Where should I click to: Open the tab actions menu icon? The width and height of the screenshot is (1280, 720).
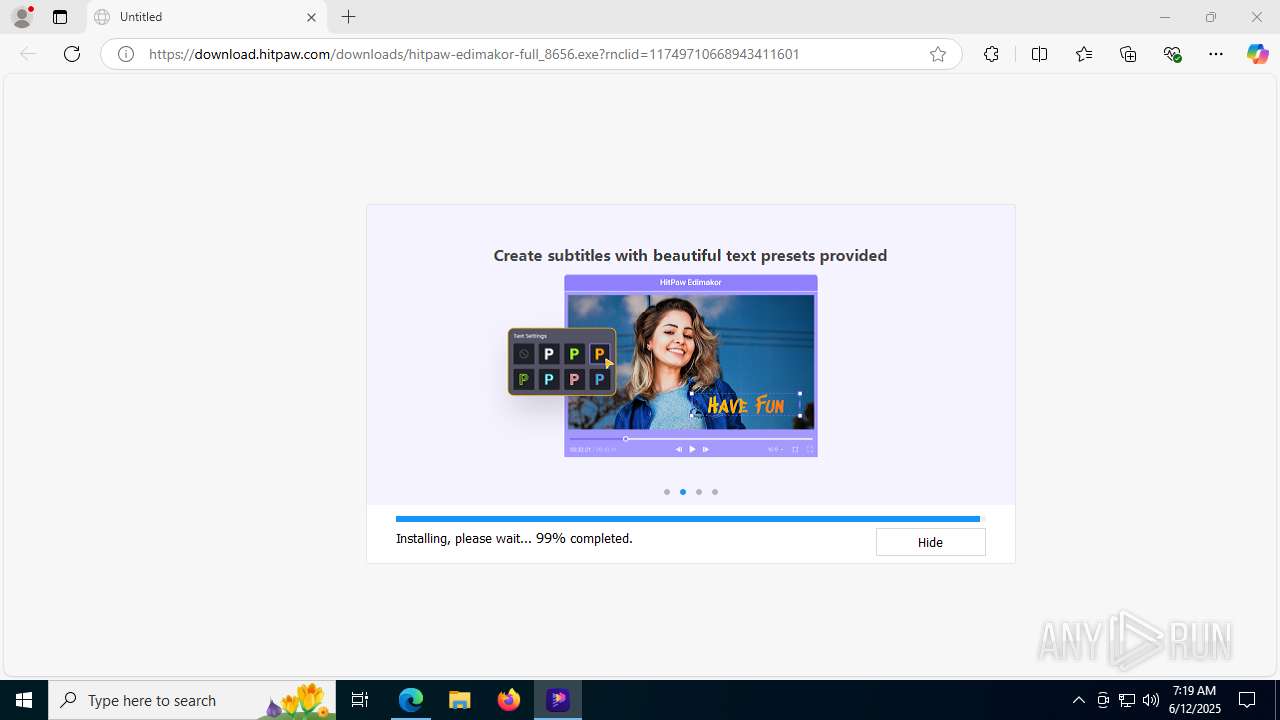pos(60,17)
